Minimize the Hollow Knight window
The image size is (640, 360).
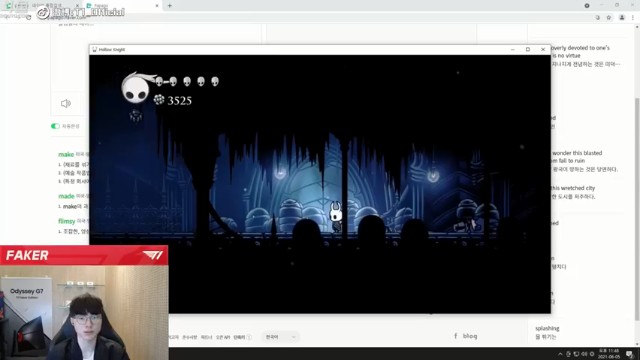513,49
